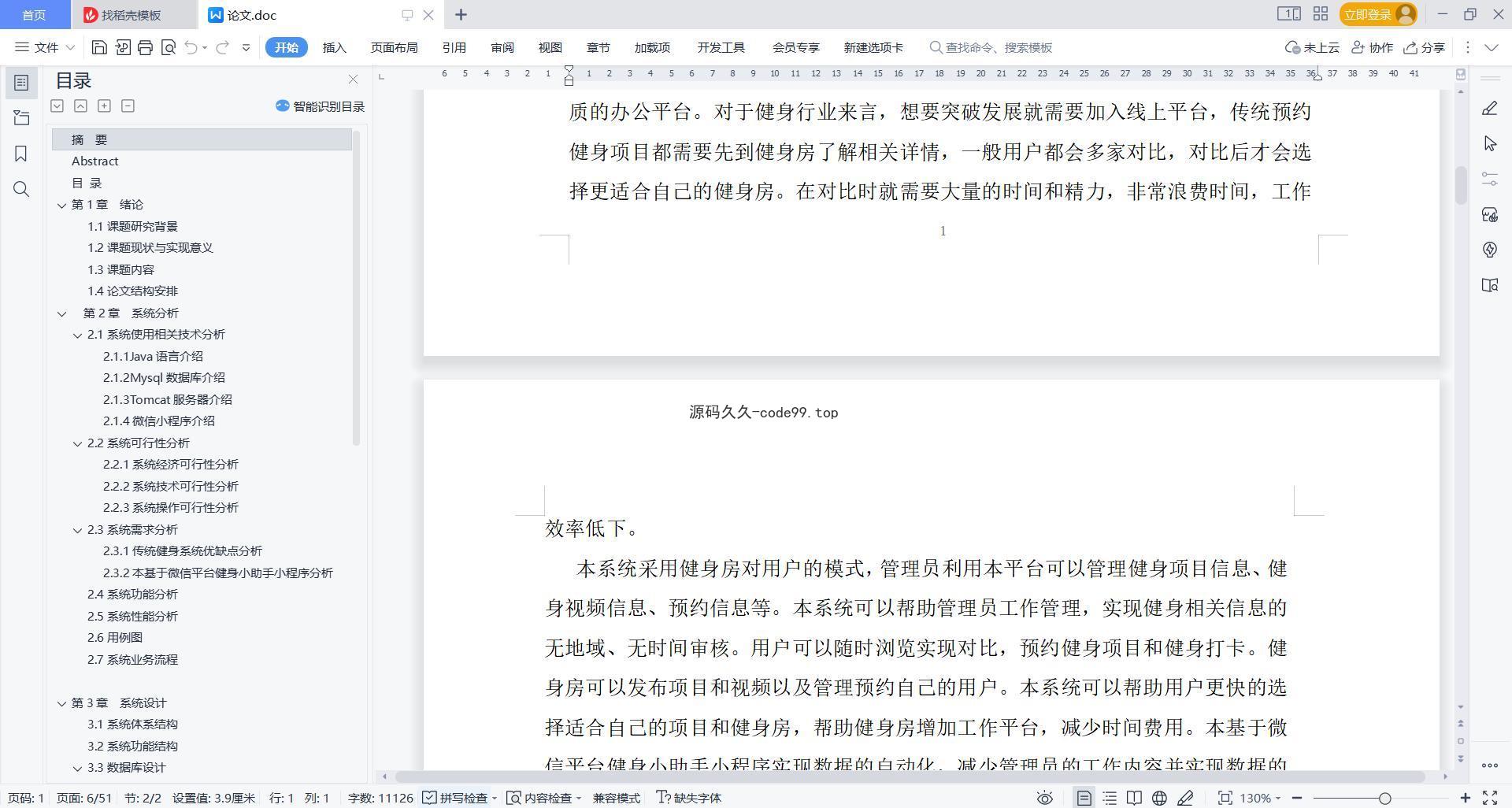Collapse the 2.2 系统可行性分析 node
The height and width of the screenshot is (808, 1512).
click(77, 443)
